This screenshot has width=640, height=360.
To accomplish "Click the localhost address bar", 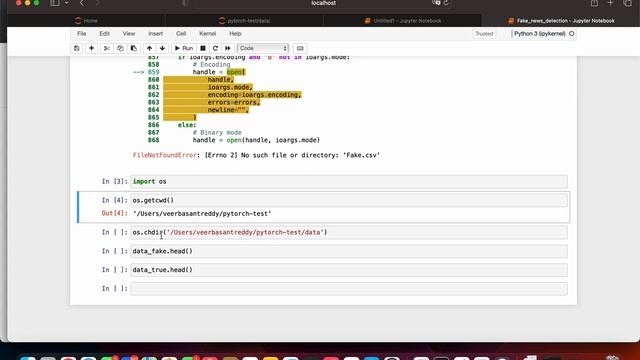I will [x=324, y=3].
